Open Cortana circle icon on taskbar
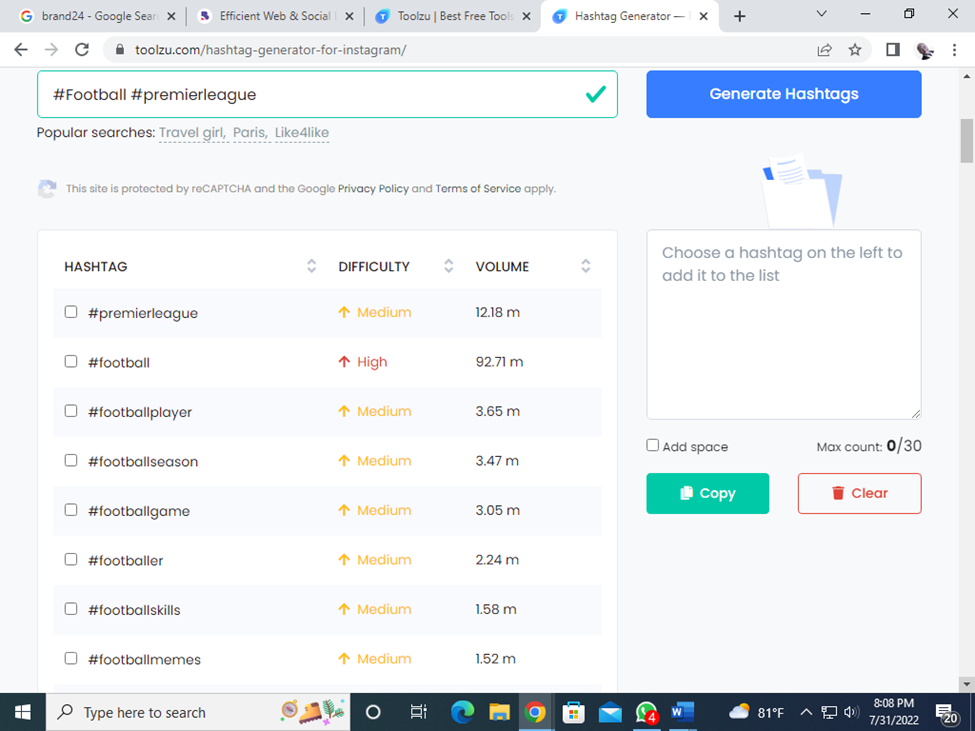The image size is (975, 731). point(373,712)
